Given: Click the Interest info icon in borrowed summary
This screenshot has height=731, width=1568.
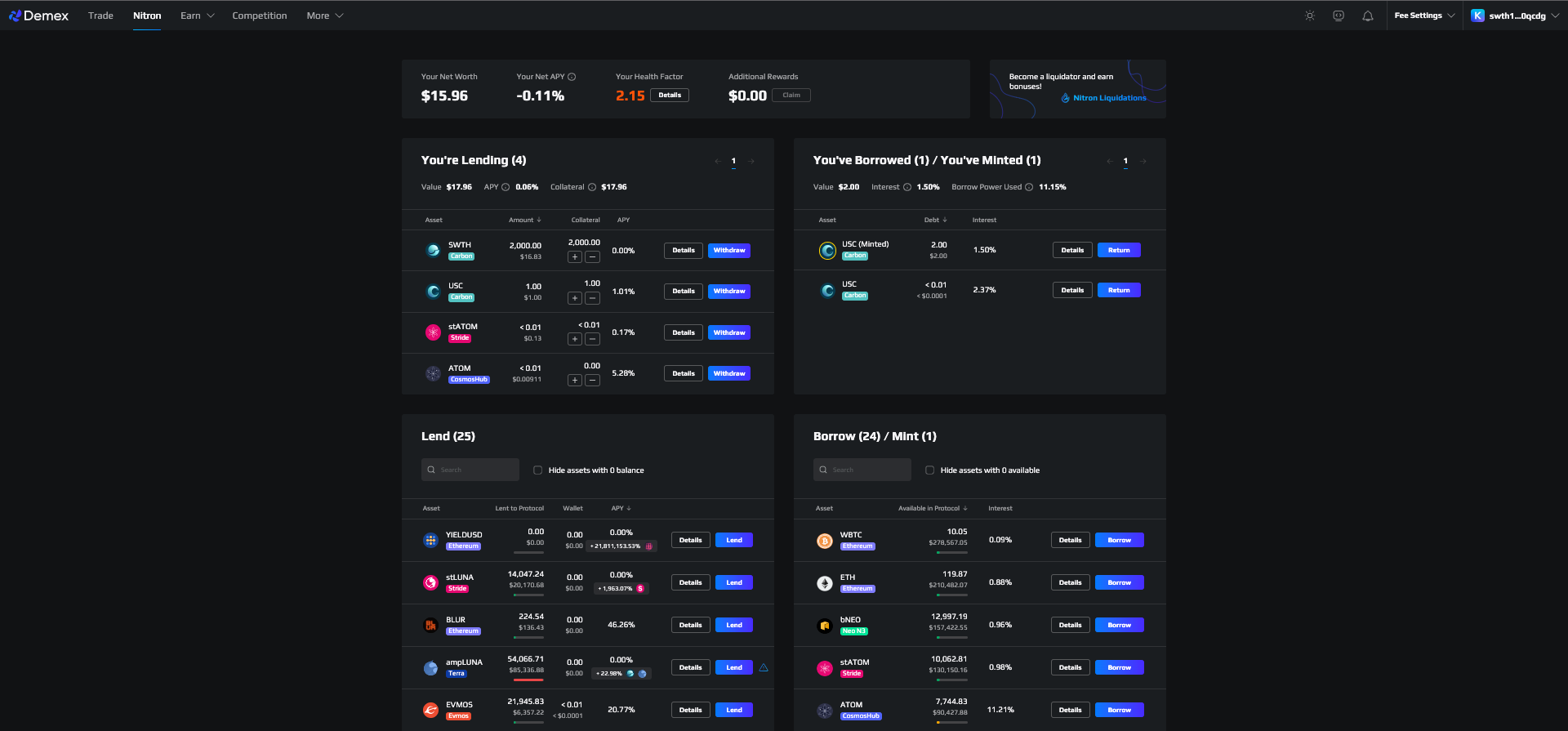Looking at the screenshot, I should (907, 187).
